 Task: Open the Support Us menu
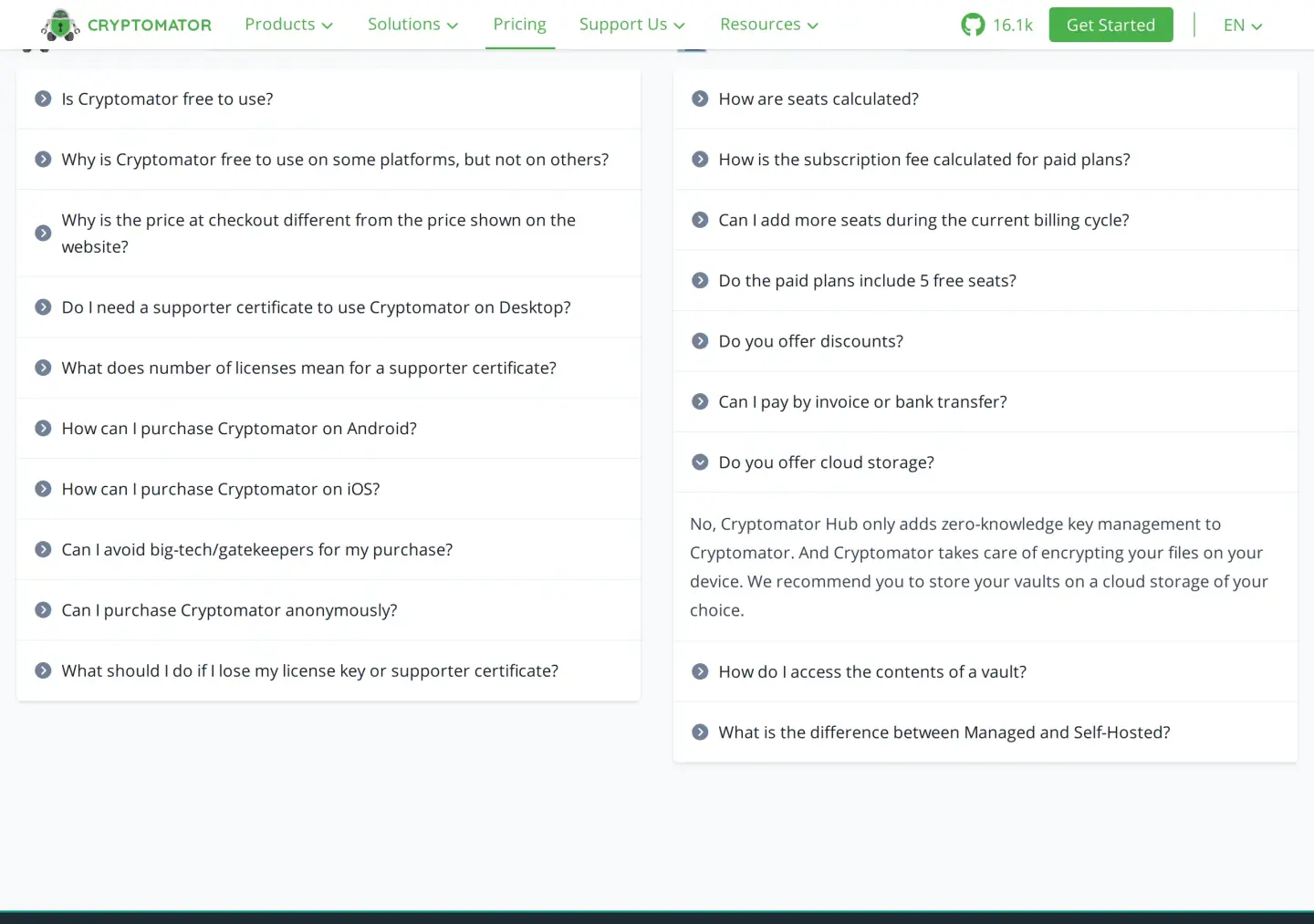[631, 25]
